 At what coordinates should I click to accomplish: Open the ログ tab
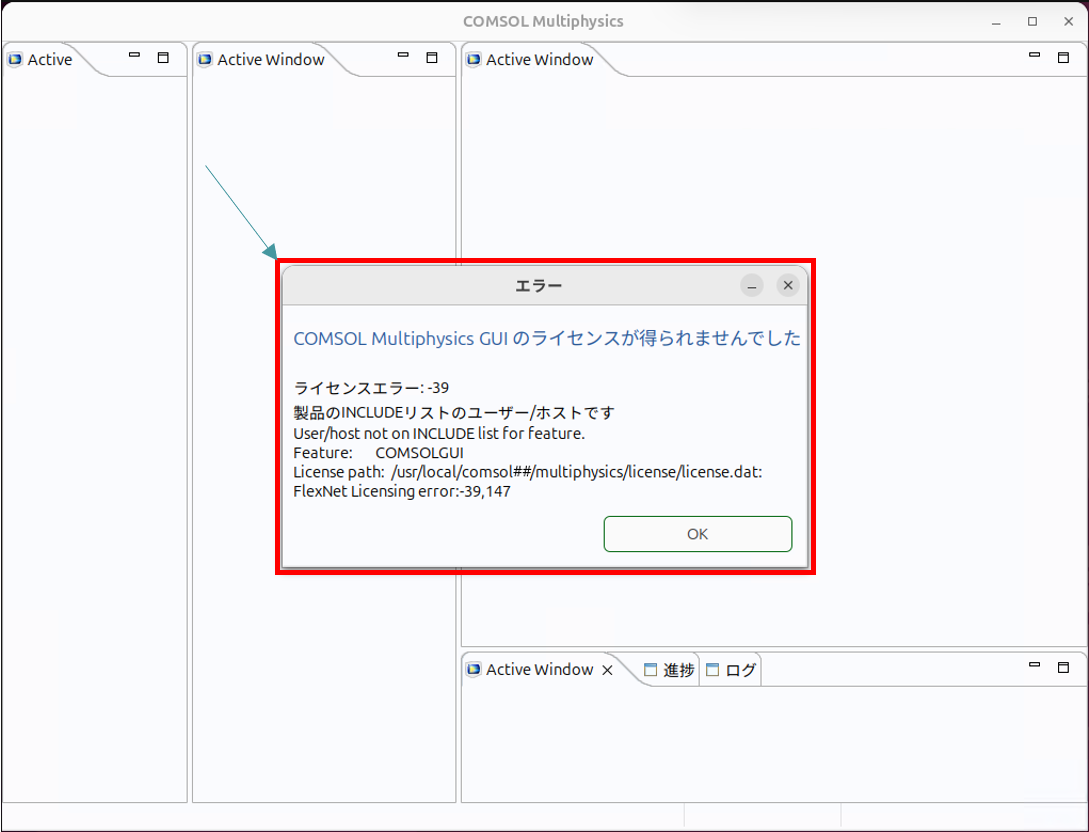732,671
